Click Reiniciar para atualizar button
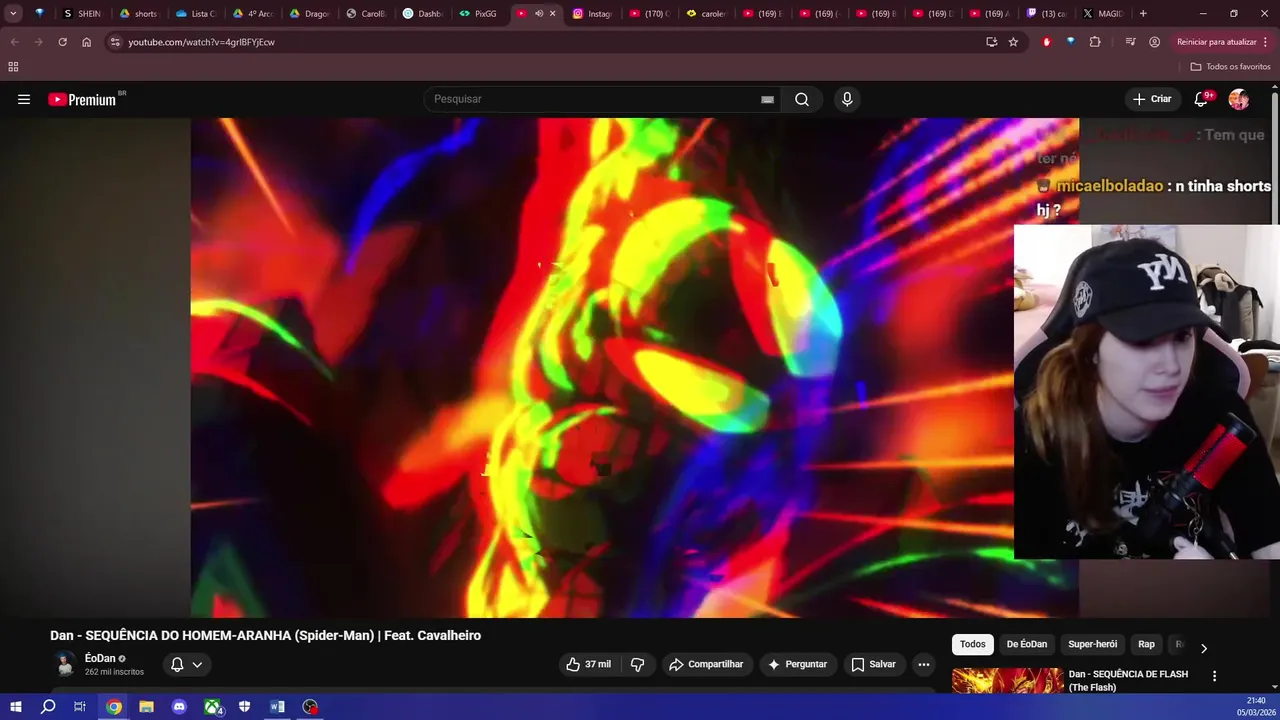The width and height of the screenshot is (1280, 720). [x=1216, y=42]
